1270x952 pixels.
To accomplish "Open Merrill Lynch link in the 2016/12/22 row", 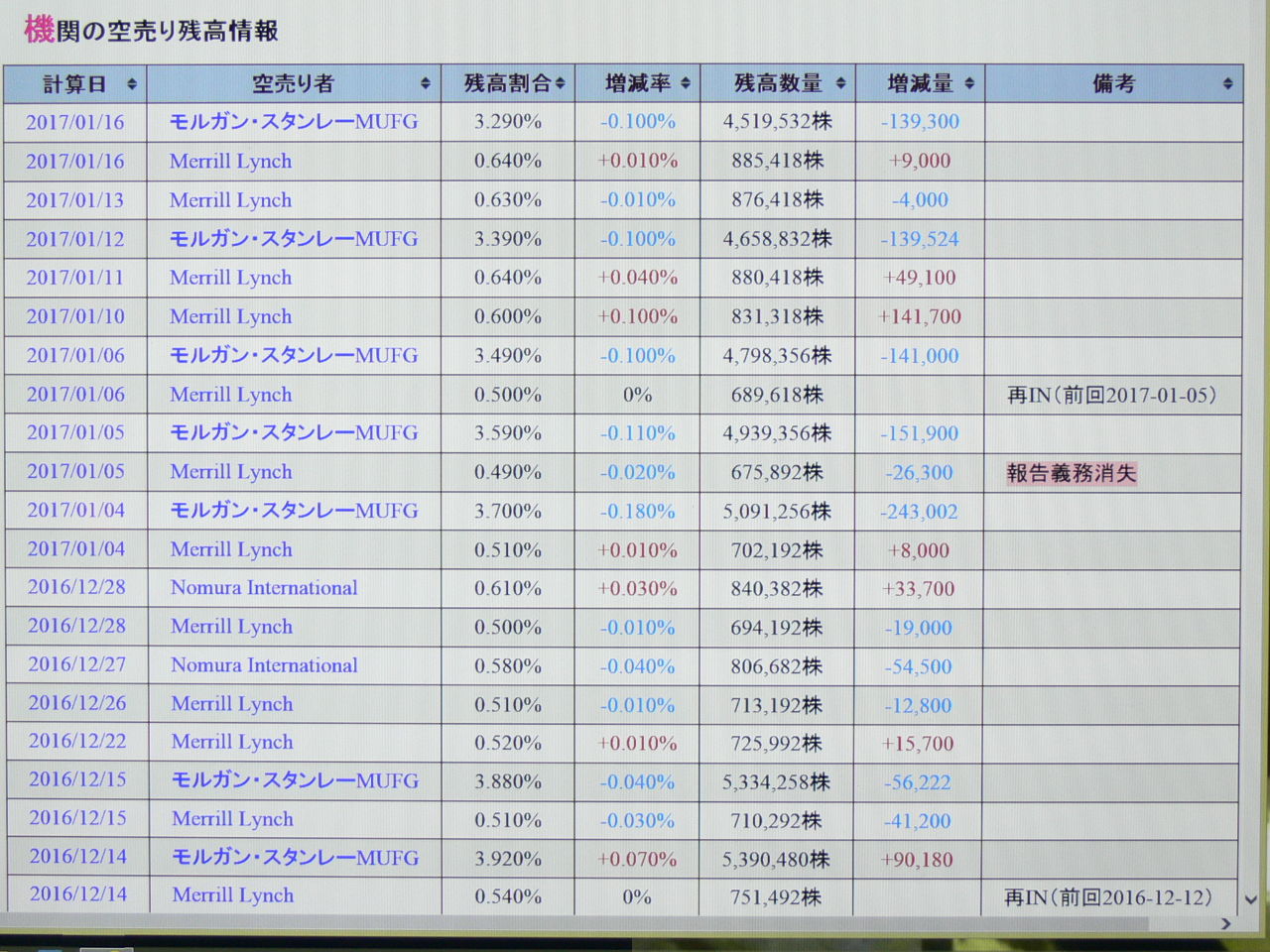I will pos(232,743).
